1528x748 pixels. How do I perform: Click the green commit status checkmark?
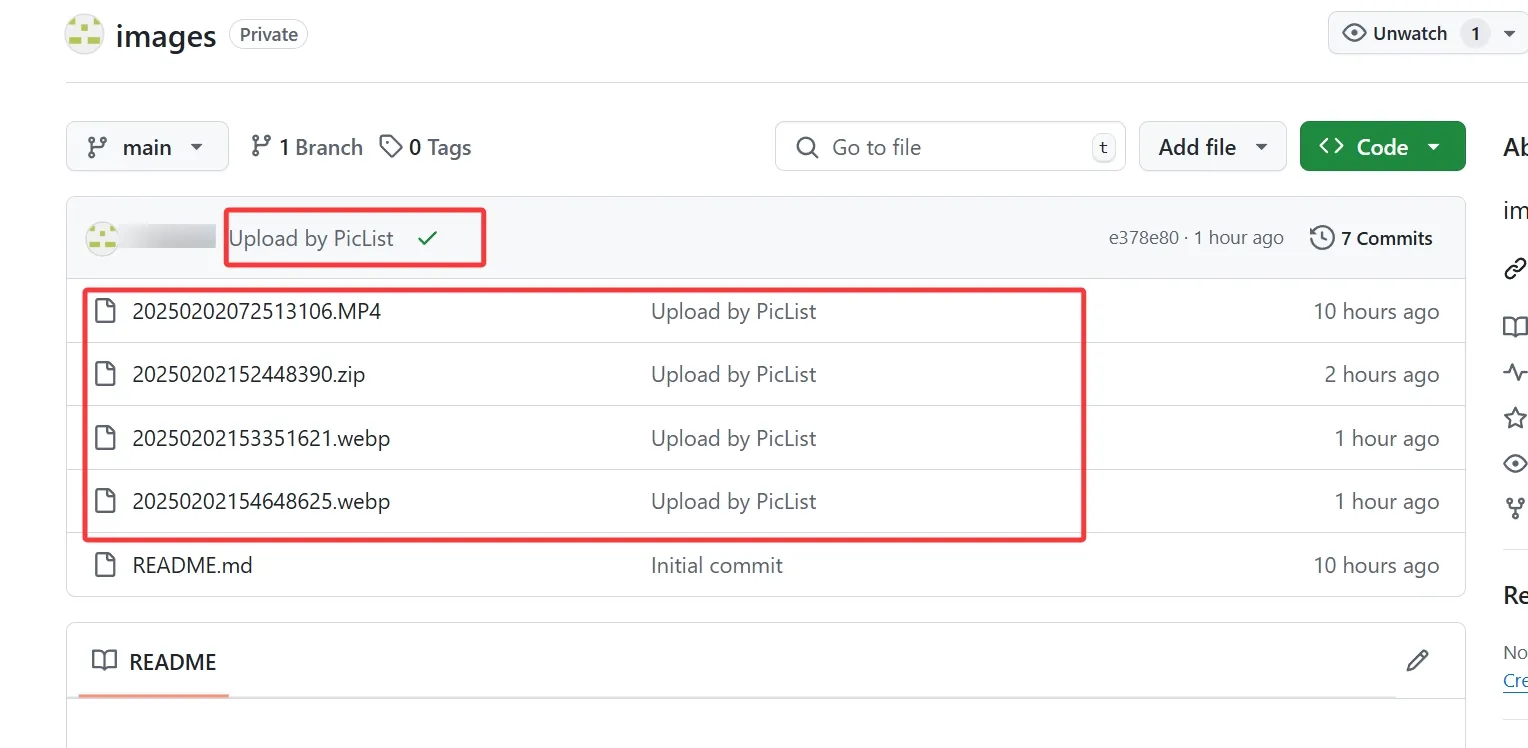[427, 238]
